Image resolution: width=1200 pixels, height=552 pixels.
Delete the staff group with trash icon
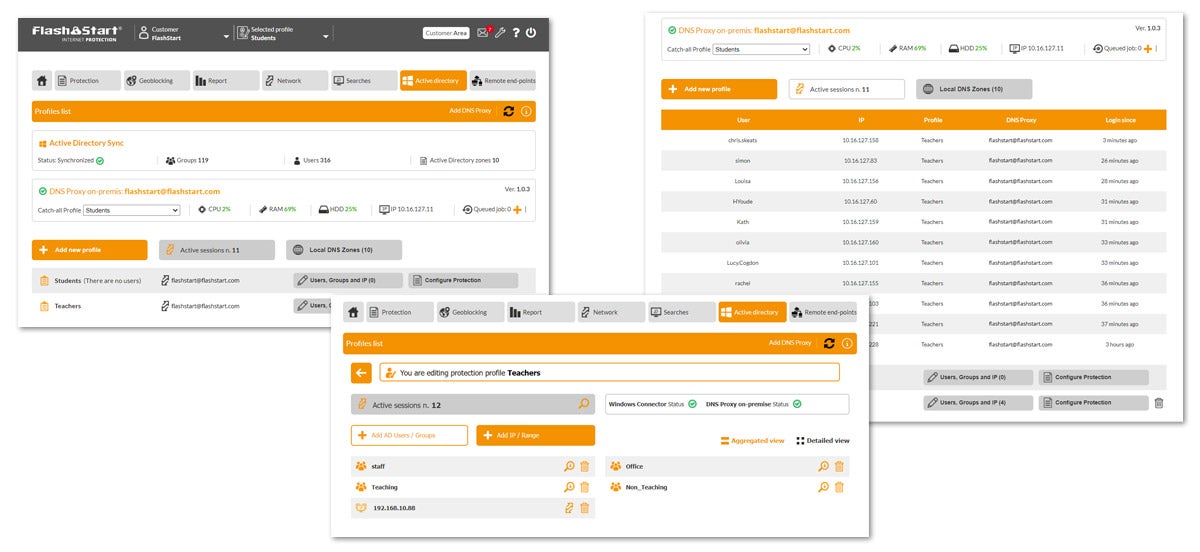[585, 466]
